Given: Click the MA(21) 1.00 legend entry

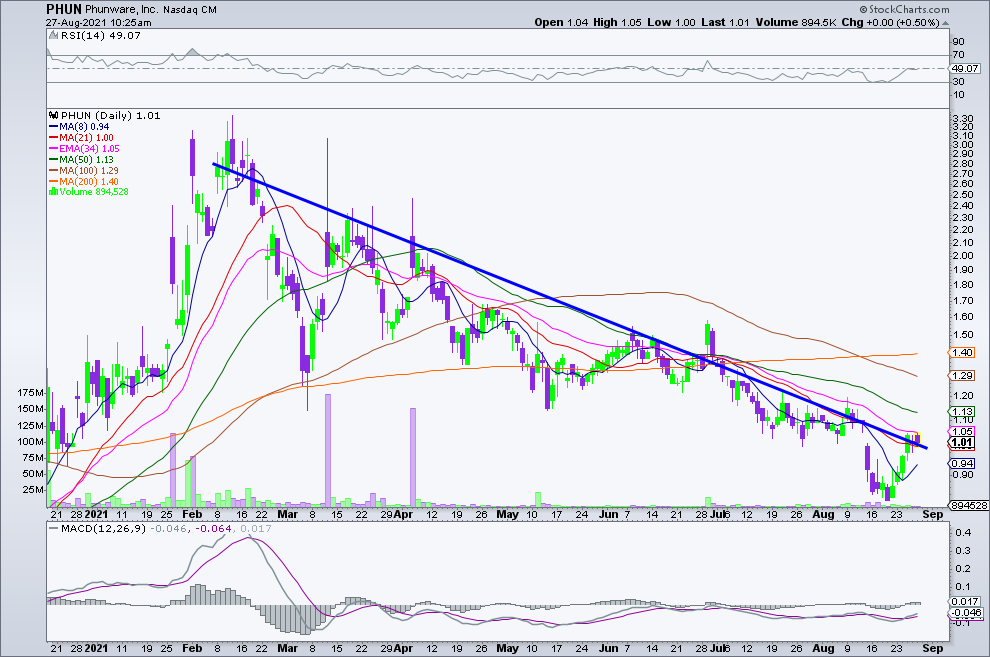Looking at the screenshot, I should click(81, 138).
